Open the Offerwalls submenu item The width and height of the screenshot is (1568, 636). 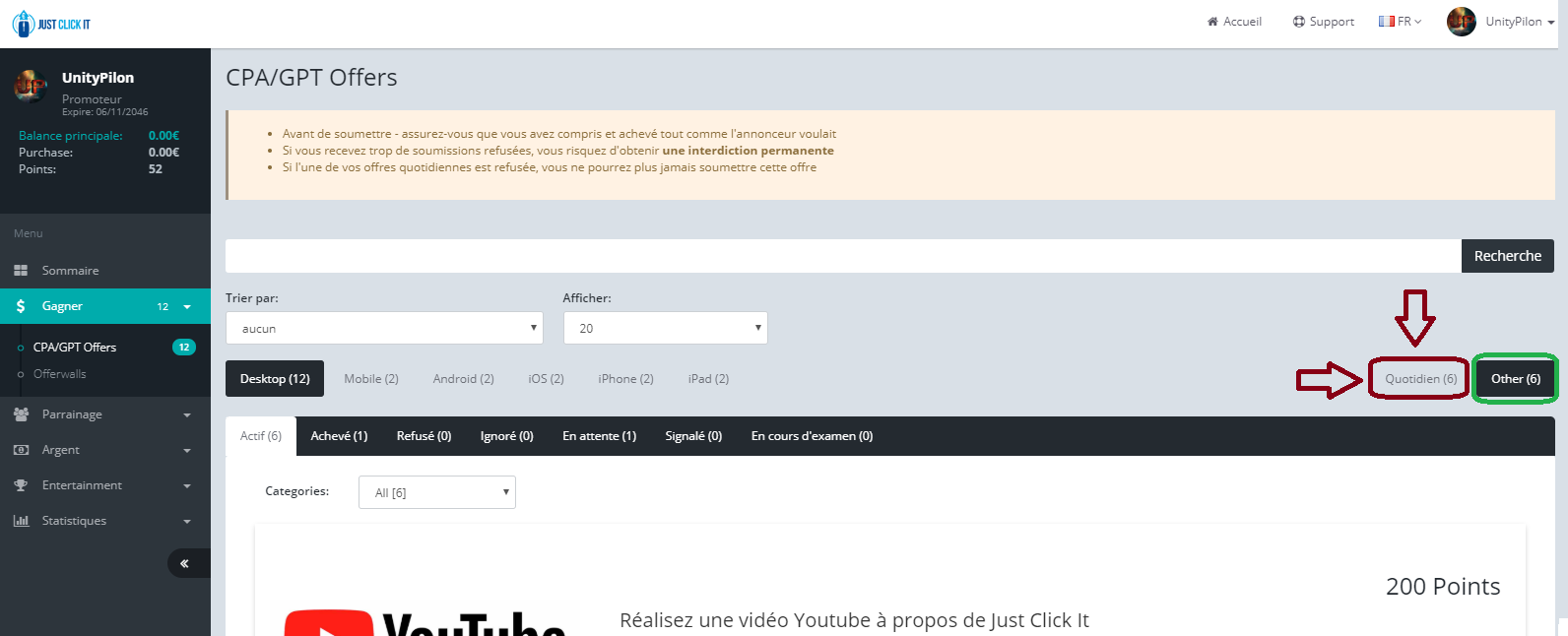(x=60, y=374)
